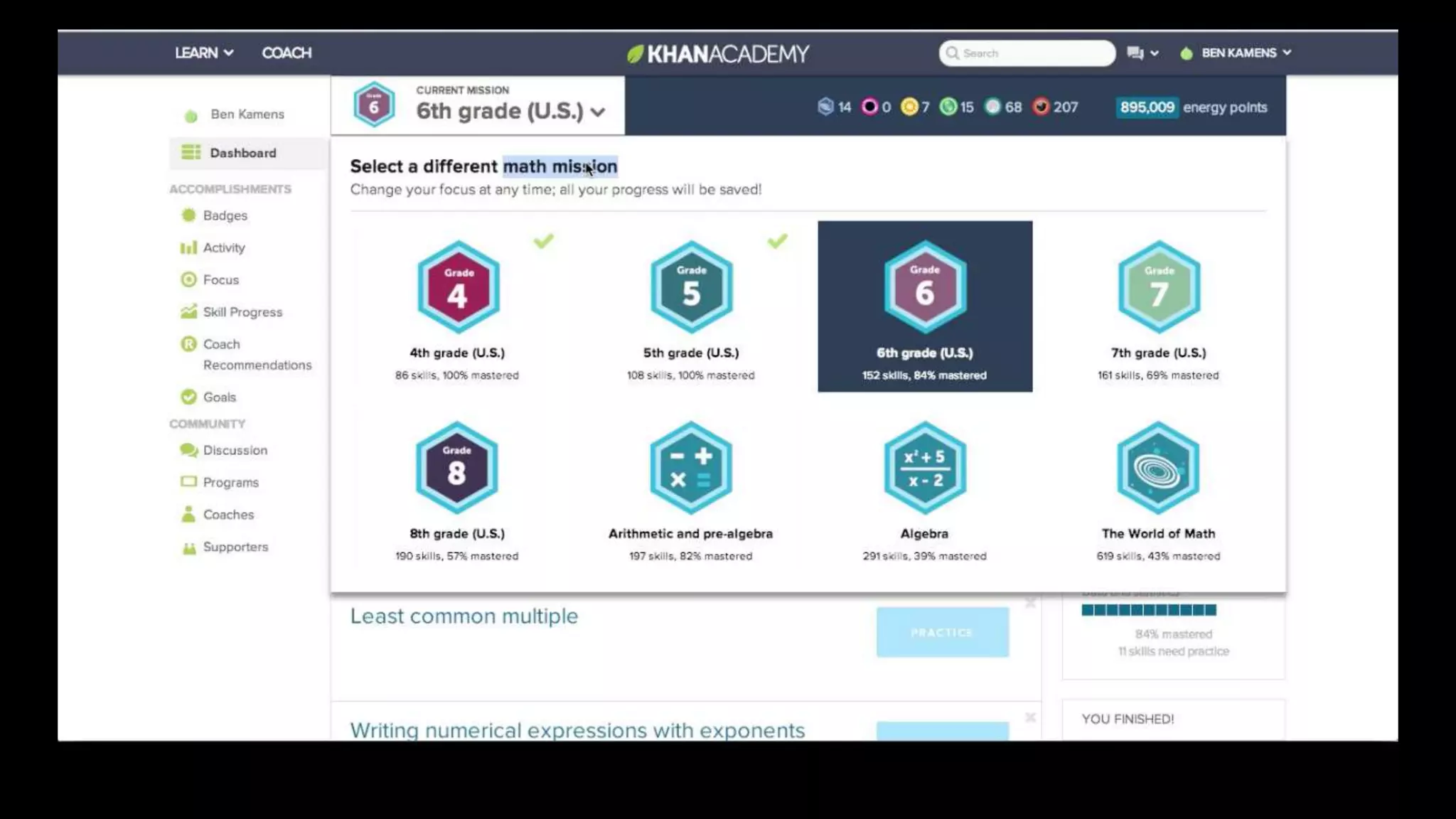This screenshot has height=819, width=1456.
Task: Open notifications chat bubble icon
Action: (x=1135, y=53)
